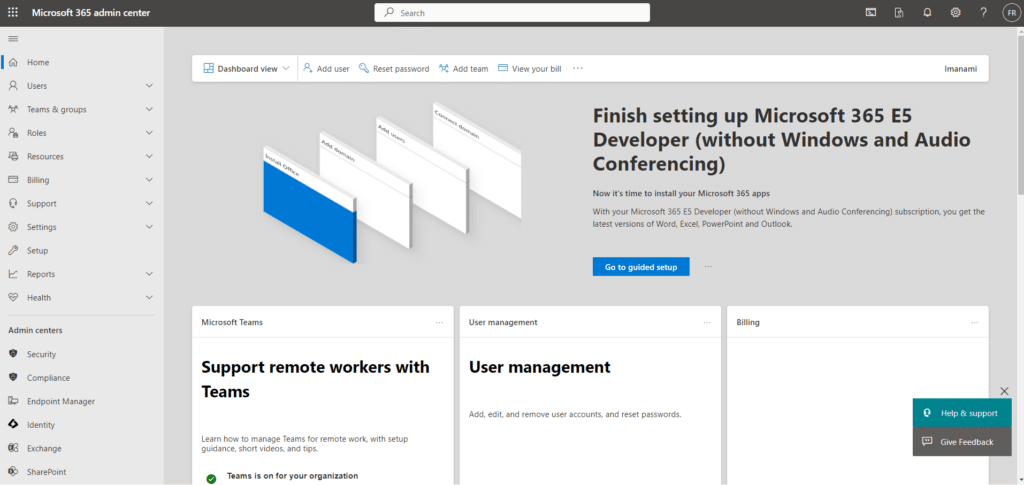
Task: Click the User management card header title
Action: pyautogui.click(x=503, y=322)
